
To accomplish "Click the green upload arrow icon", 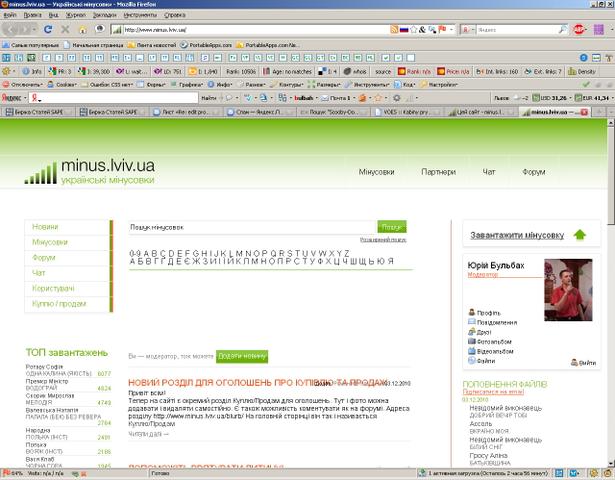I will [x=579, y=235].
